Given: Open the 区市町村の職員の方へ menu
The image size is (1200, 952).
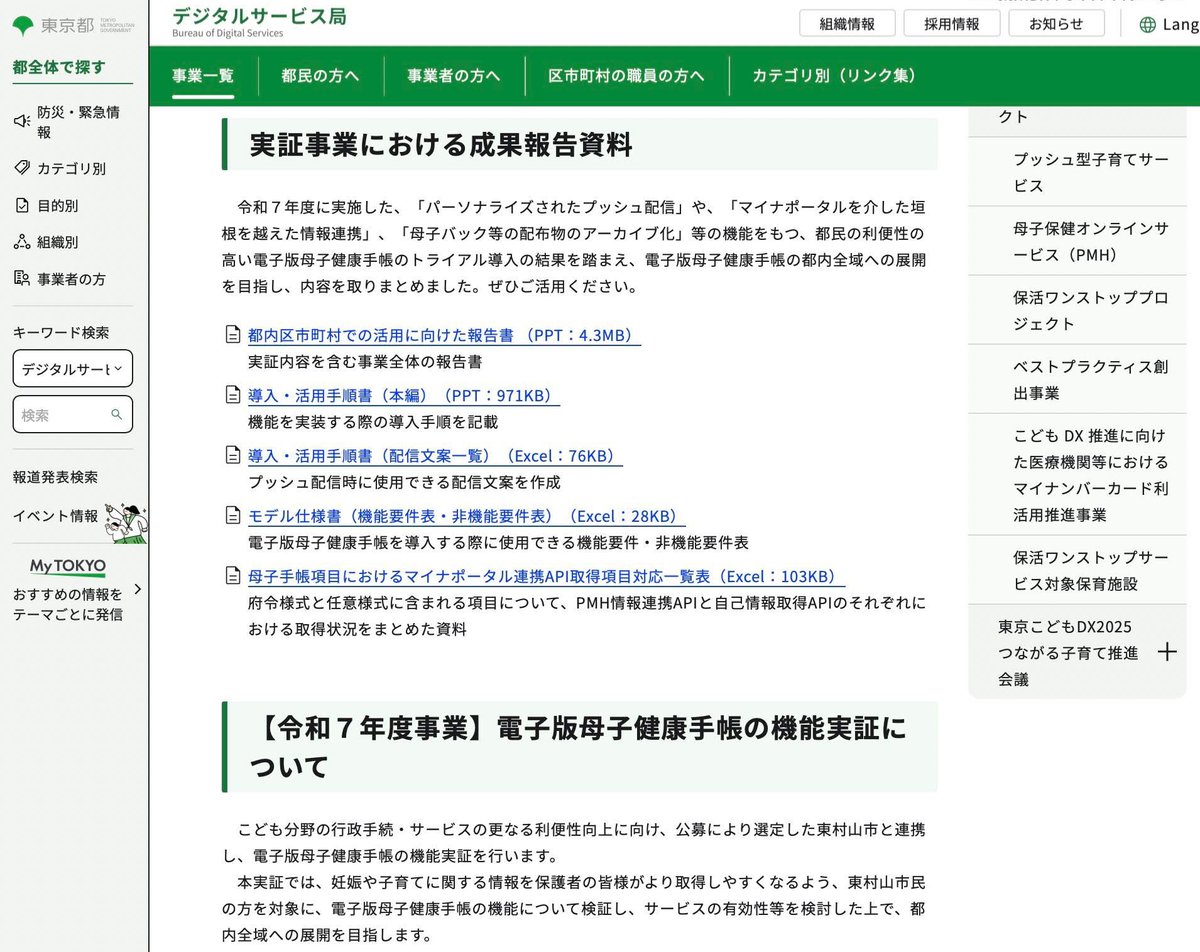Looking at the screenshot, I should (626, 76).
